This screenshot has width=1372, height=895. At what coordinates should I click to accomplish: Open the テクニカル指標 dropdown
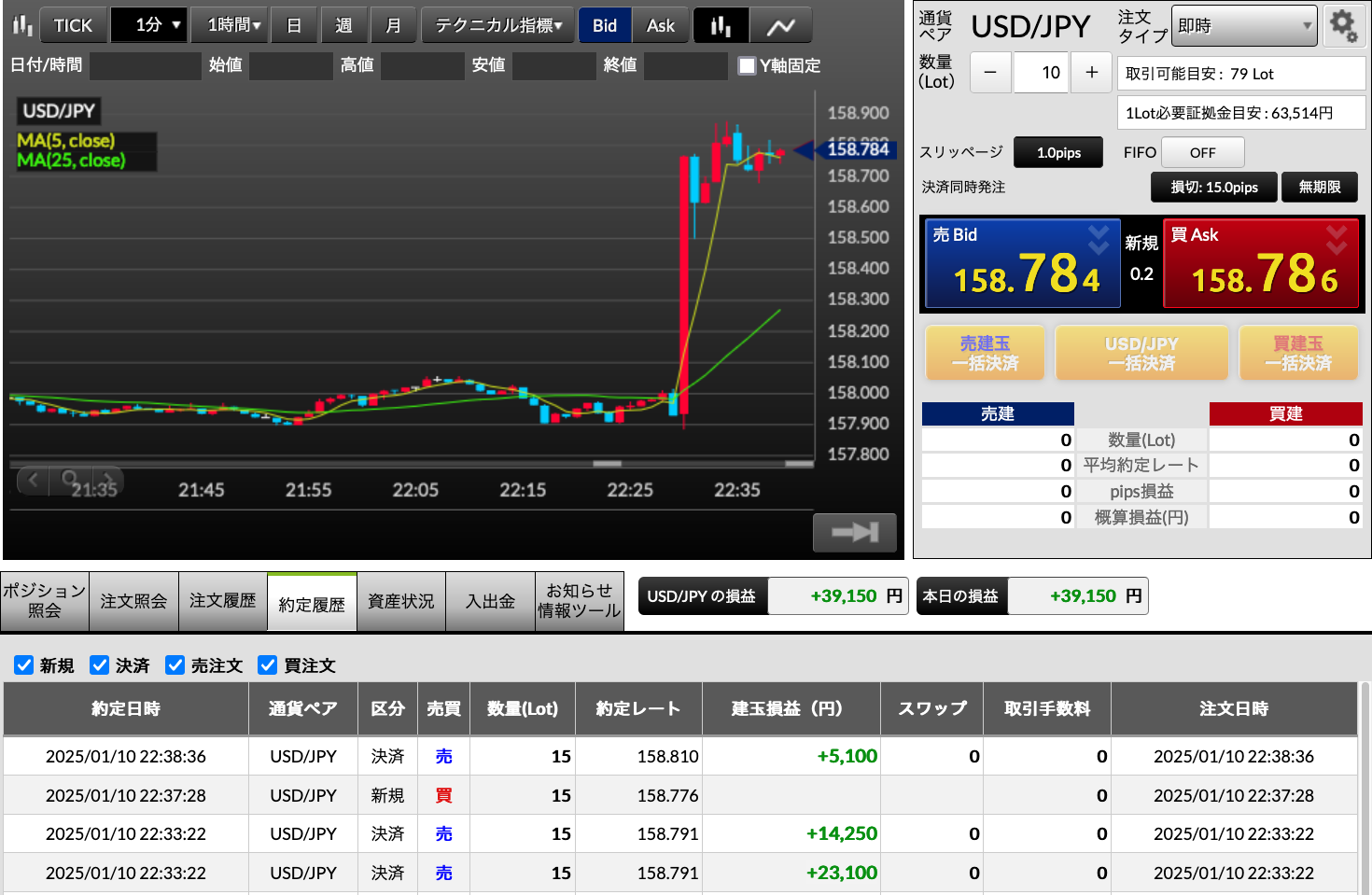pyautogui.click(x=497, y=25)
